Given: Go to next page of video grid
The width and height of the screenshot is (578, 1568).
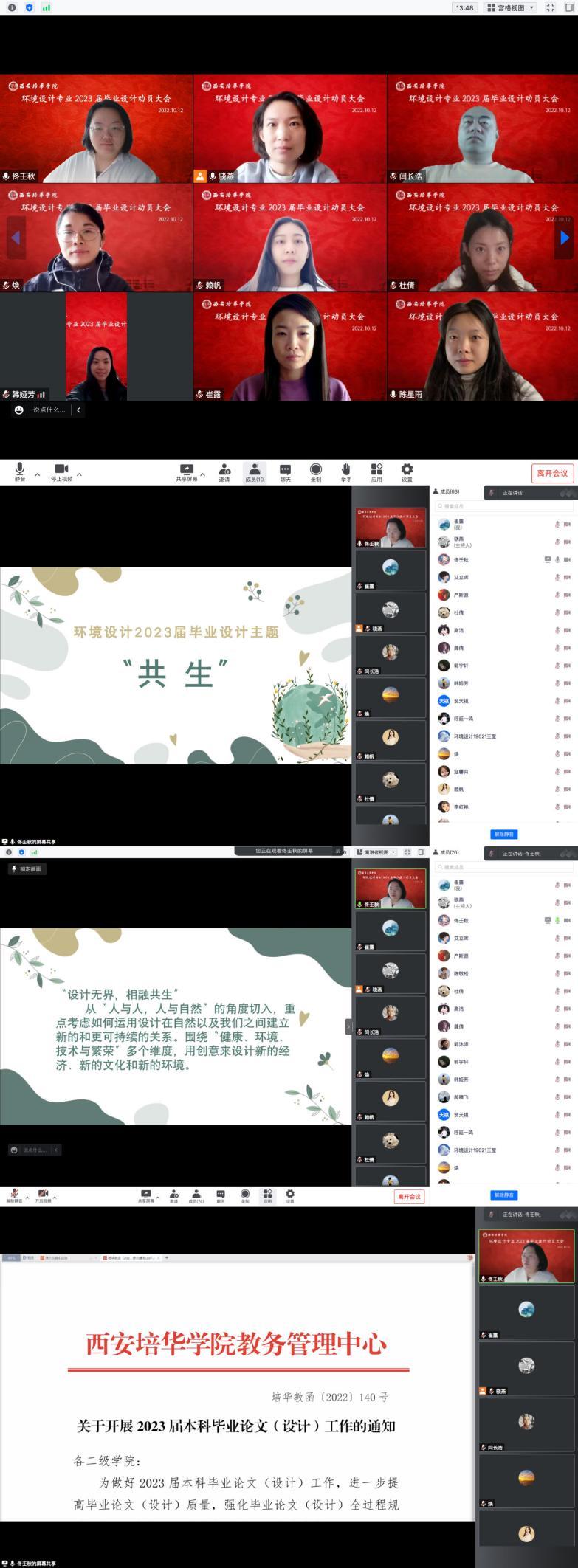Looking at the screenshot, I should 564,238.
